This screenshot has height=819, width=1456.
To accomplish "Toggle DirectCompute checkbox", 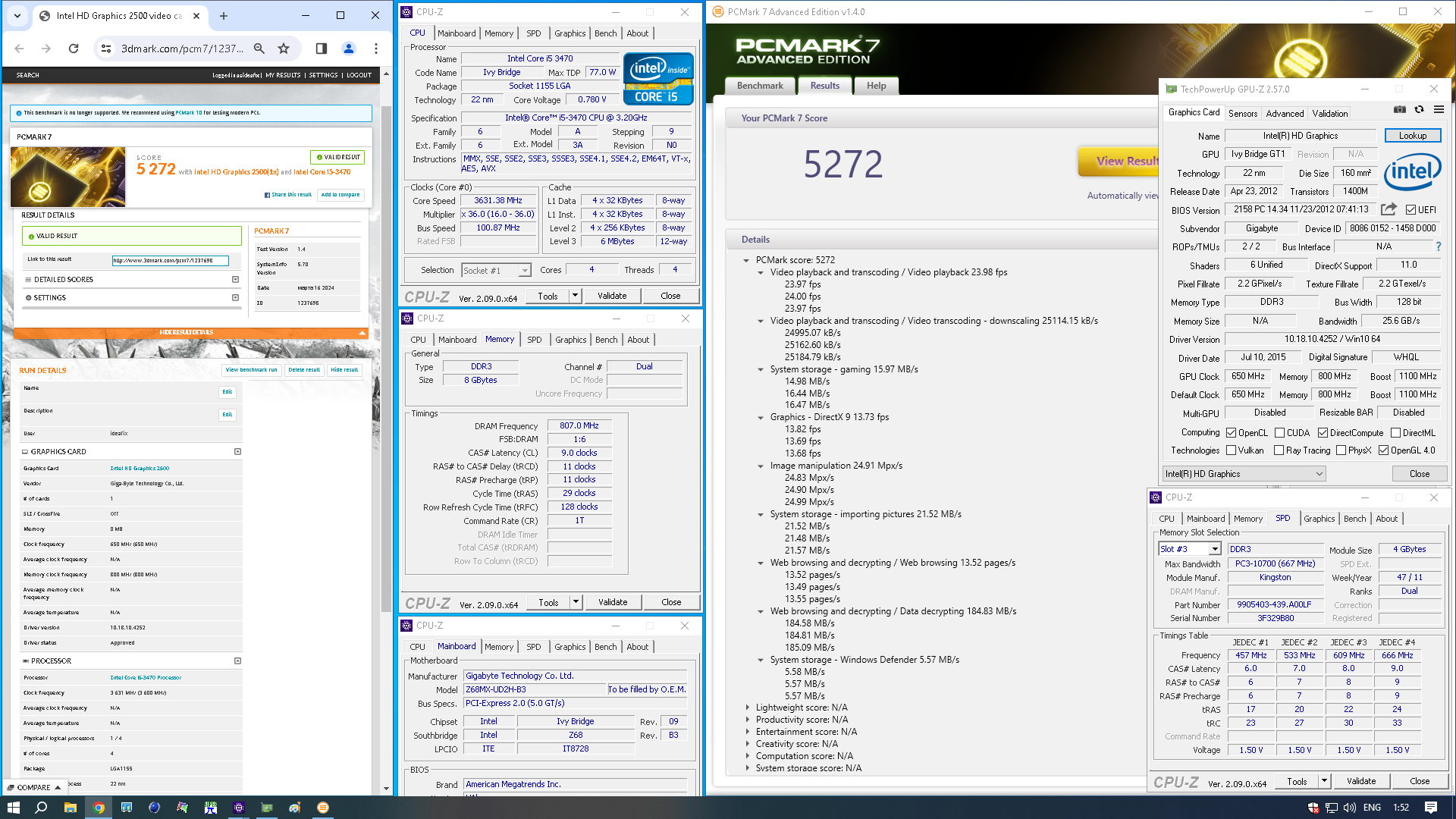I will pyautogui.click(x=1323, y=433).
